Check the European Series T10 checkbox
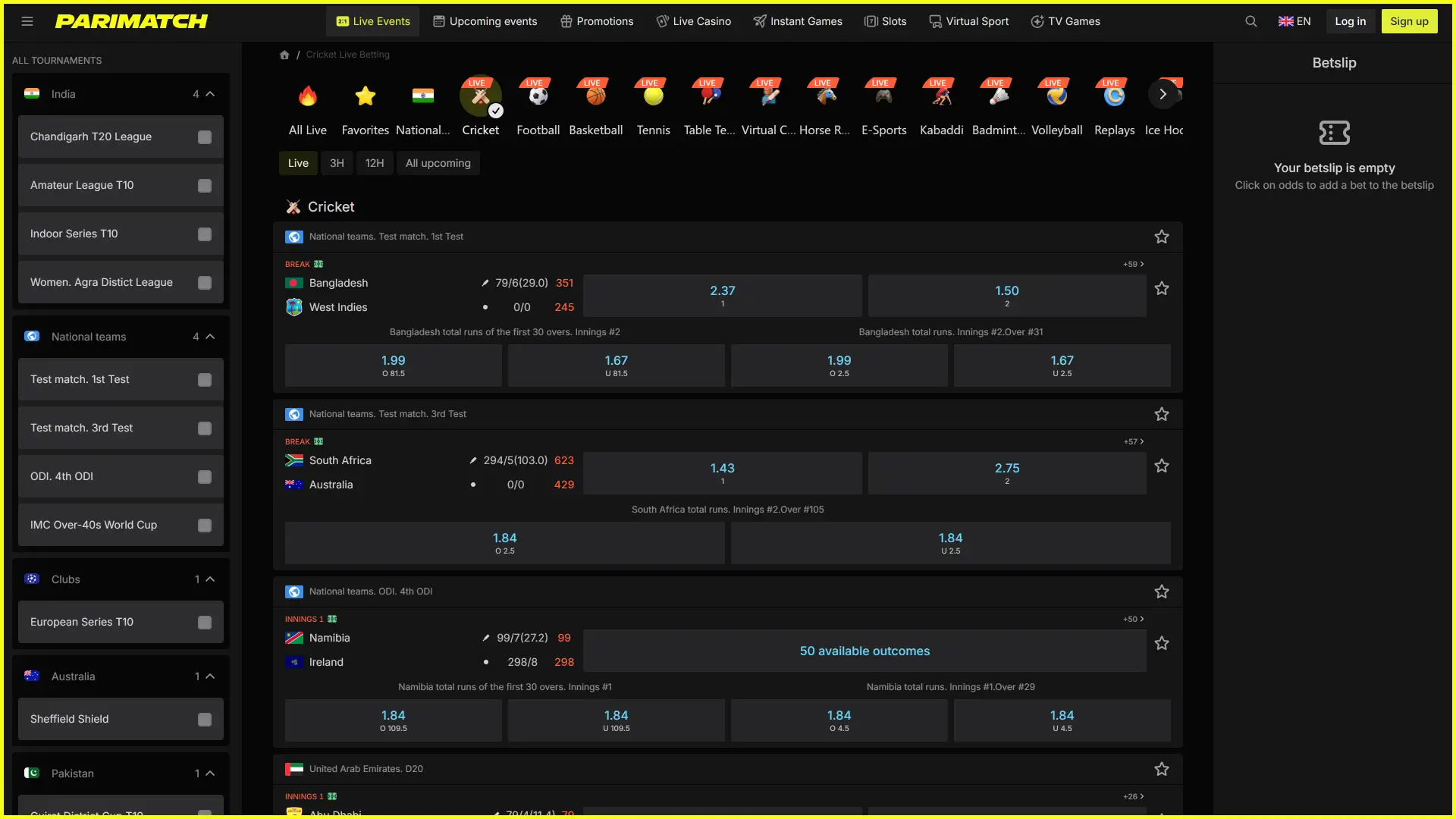Screen dimensions: 1456x819 tap(205, 623)
